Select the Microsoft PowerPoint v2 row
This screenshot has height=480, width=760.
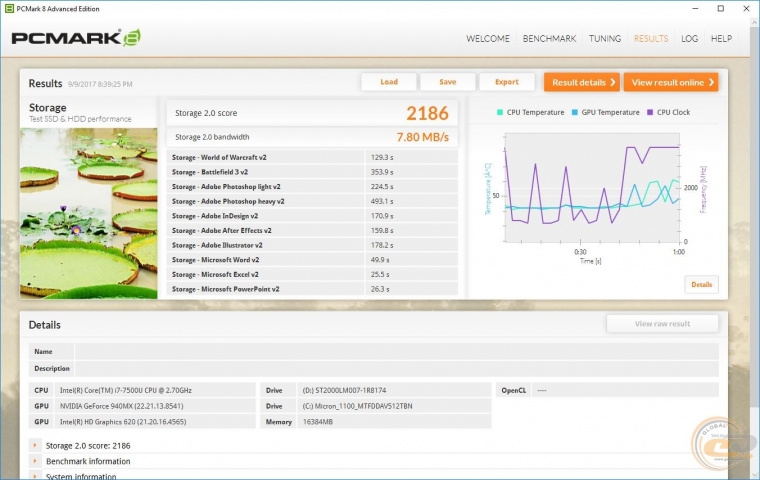click(312, 289)
